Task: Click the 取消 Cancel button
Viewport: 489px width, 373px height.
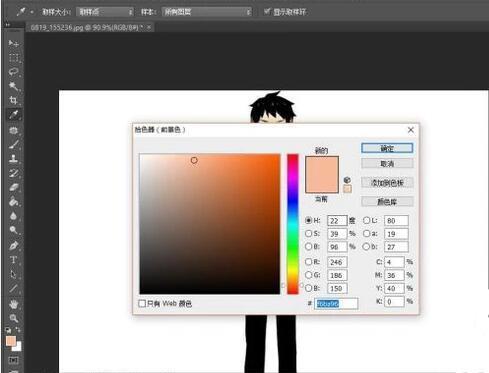Action: (387, 163)
